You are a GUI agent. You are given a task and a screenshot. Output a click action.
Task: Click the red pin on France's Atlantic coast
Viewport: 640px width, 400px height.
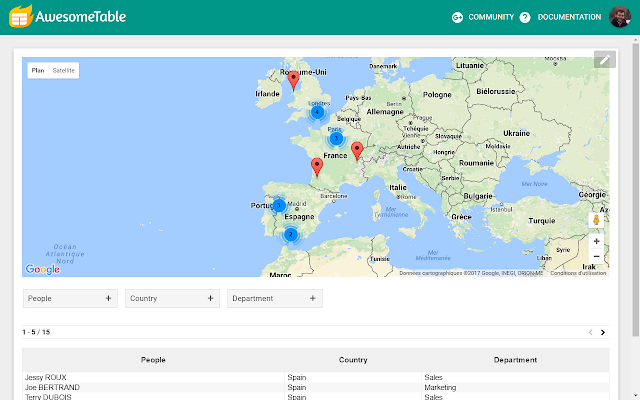pyautogui.click(x=317, y=167)
